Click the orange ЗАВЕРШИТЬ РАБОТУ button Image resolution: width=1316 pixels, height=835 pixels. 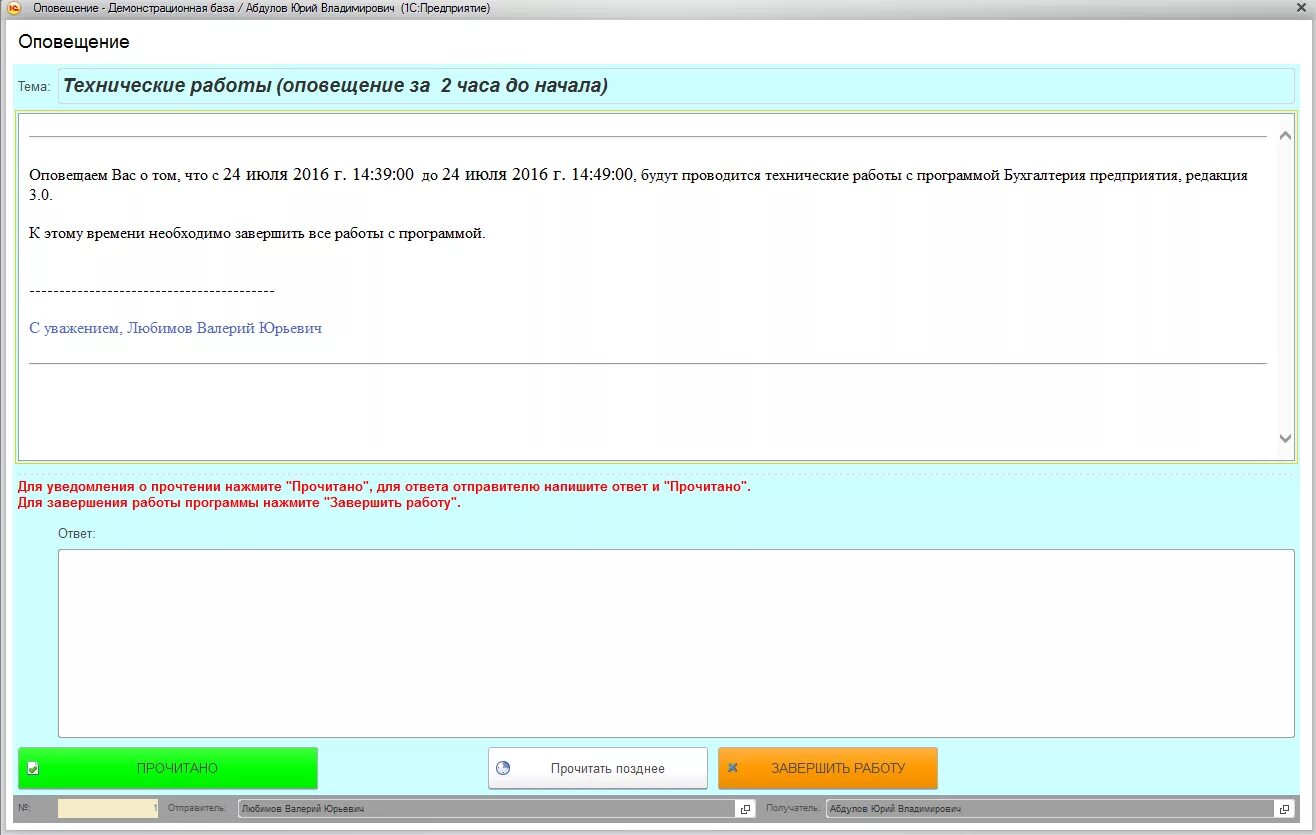(828, 768)
